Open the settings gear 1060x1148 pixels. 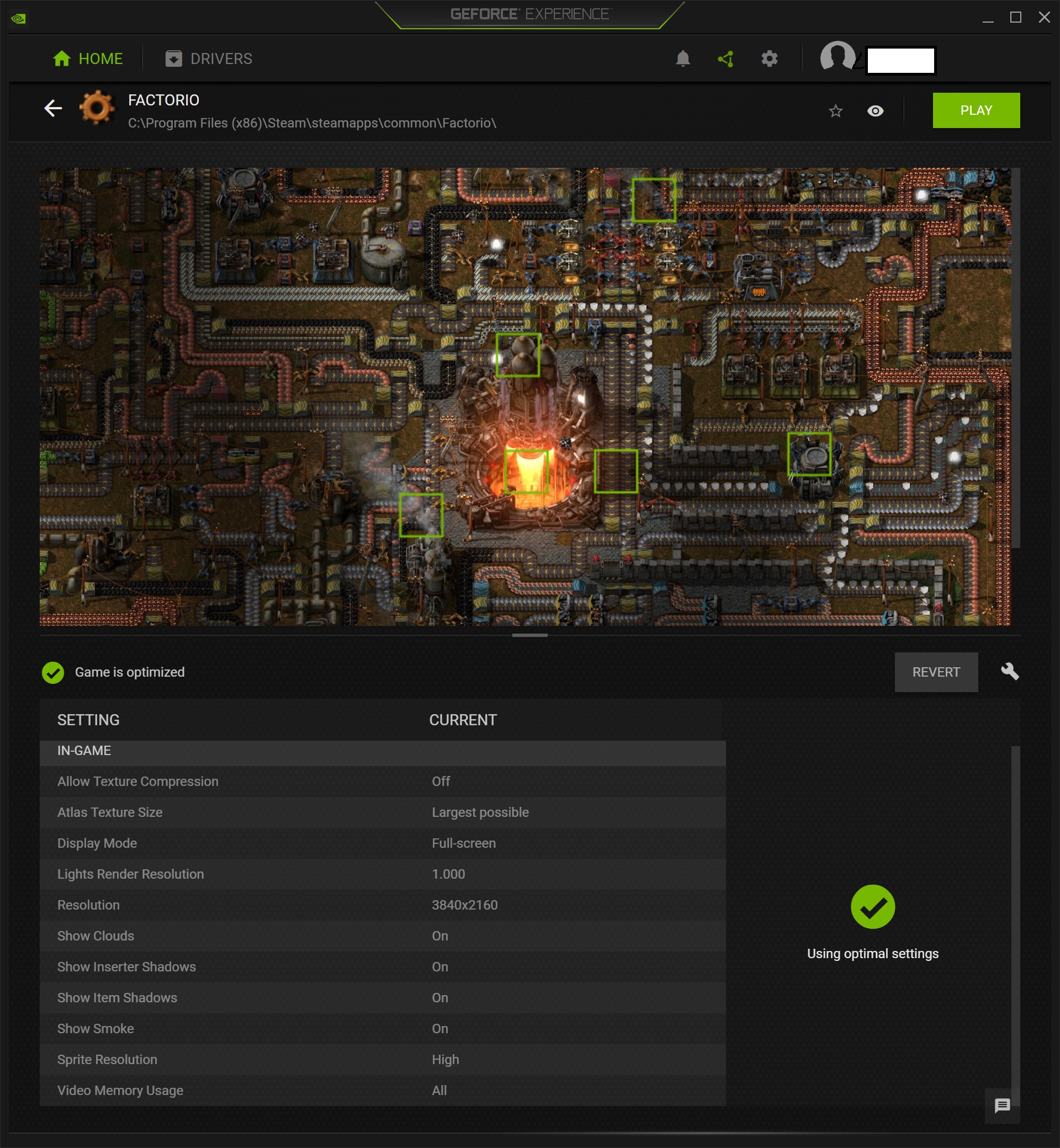pyautogui.click(x=769, y=59)
